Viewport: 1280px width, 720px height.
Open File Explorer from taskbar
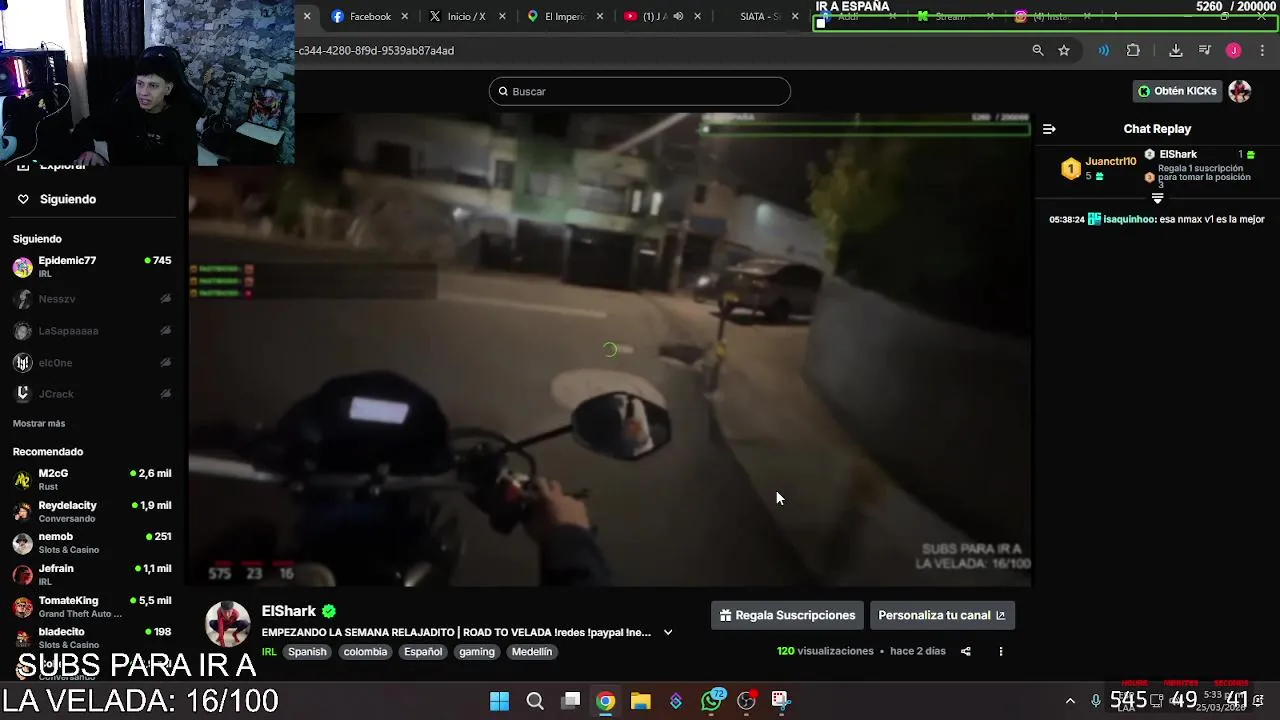(x=641, y=701)
